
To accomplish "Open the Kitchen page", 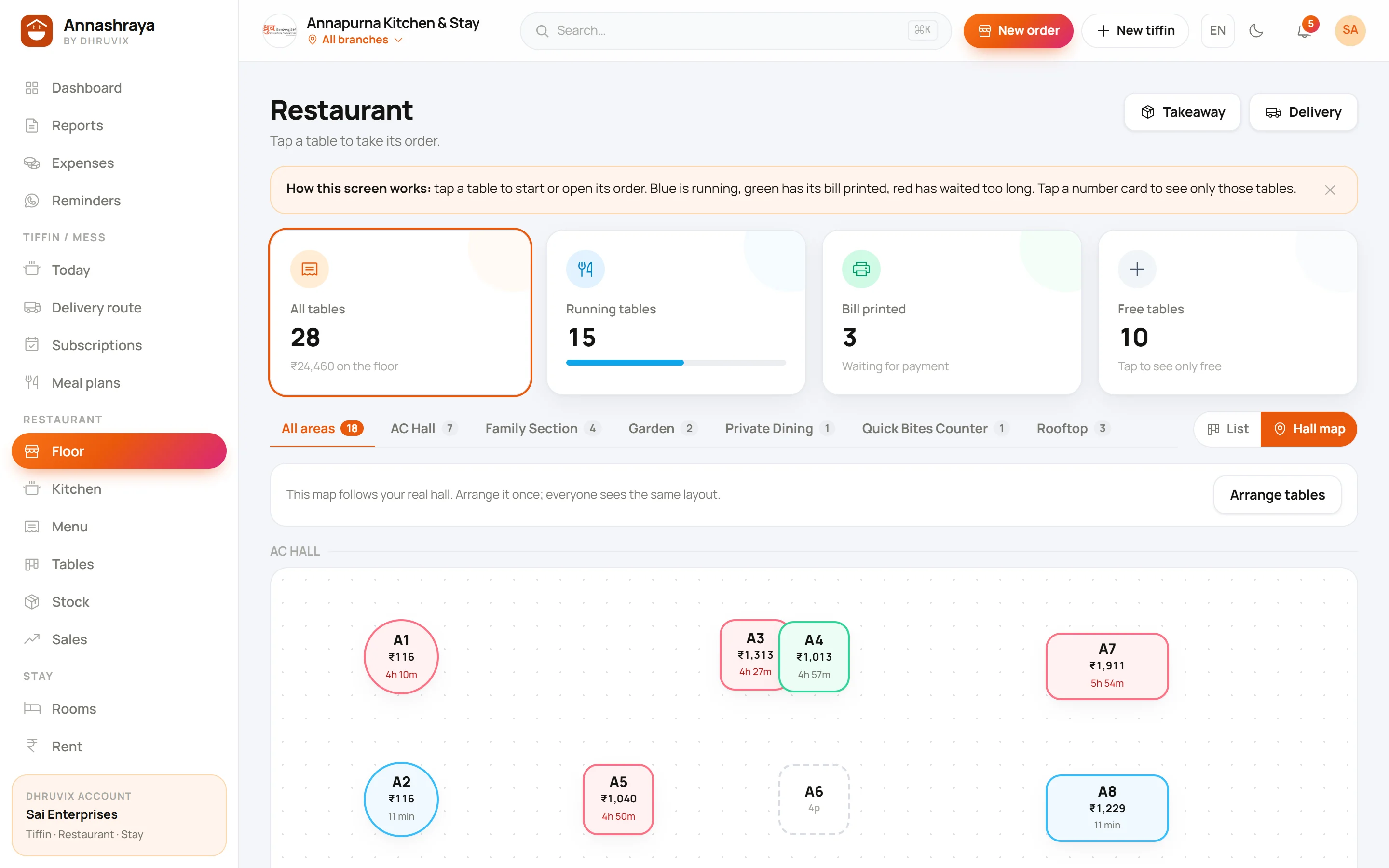I will point(119,489).
